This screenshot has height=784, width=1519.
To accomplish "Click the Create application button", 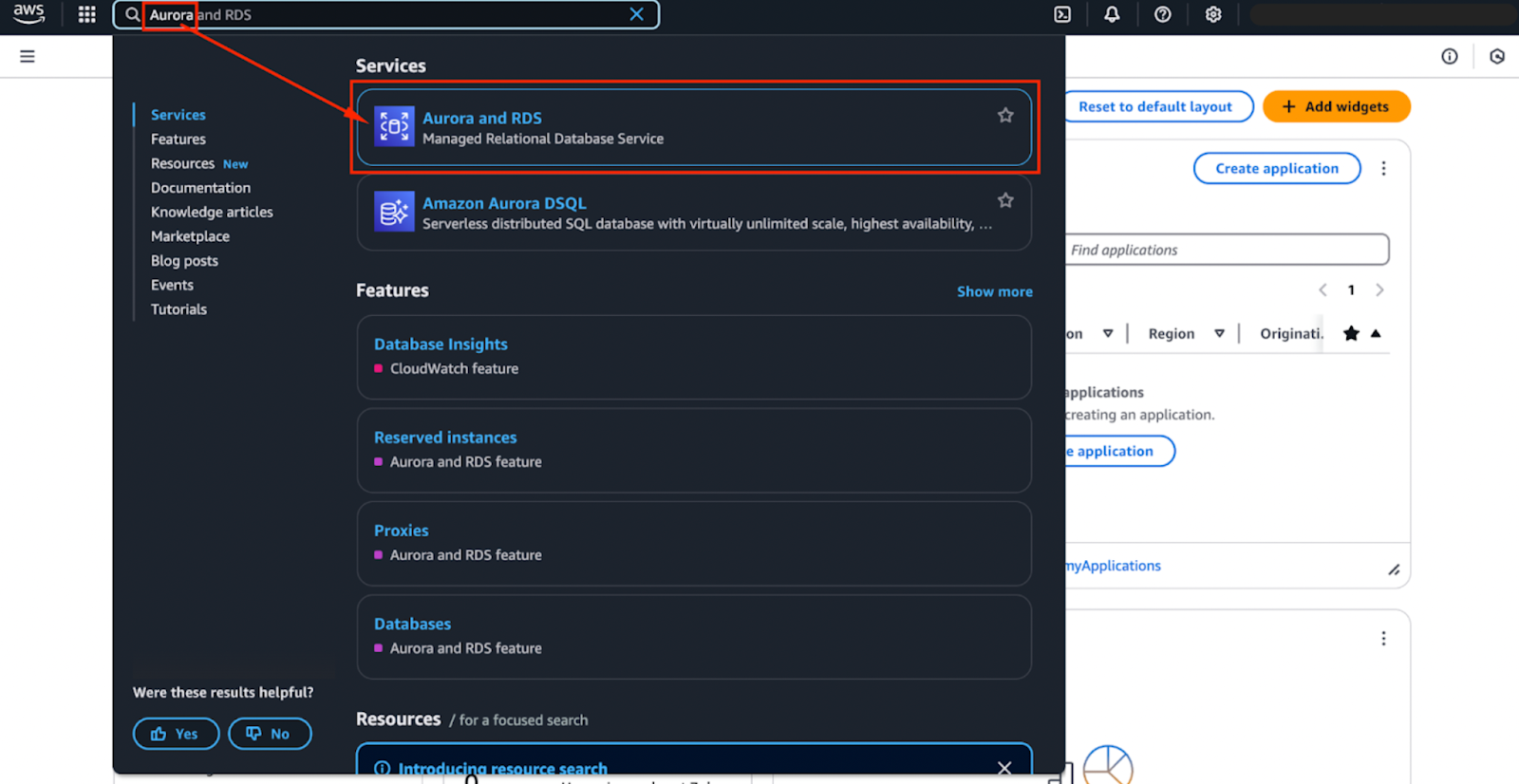I will 1277,168.
